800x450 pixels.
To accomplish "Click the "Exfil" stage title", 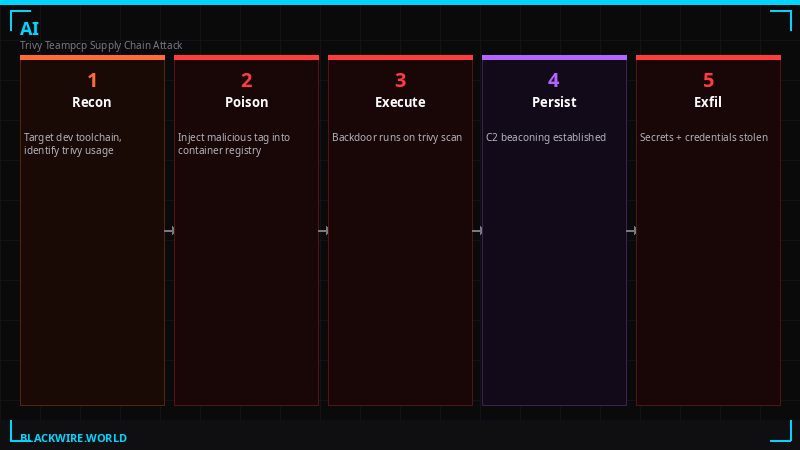I will pos(708,102).
